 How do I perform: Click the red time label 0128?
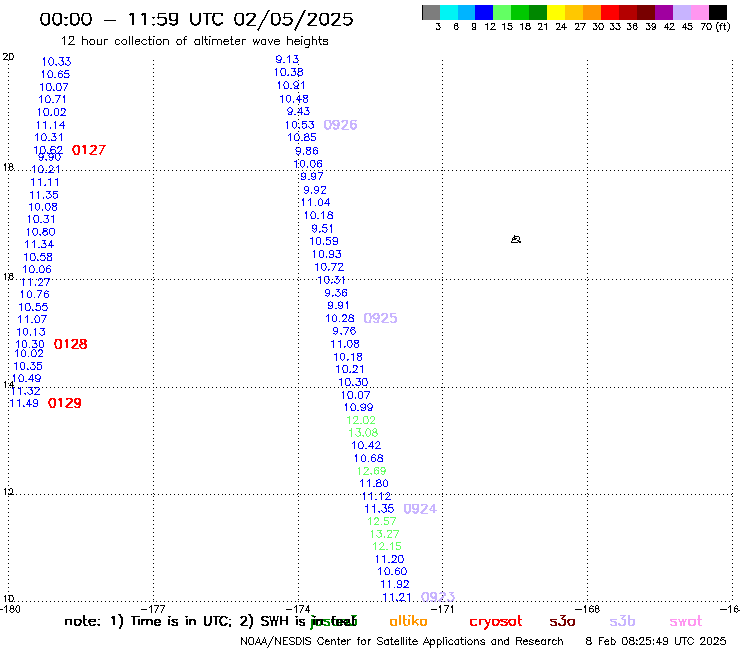(x=70, y=344)
